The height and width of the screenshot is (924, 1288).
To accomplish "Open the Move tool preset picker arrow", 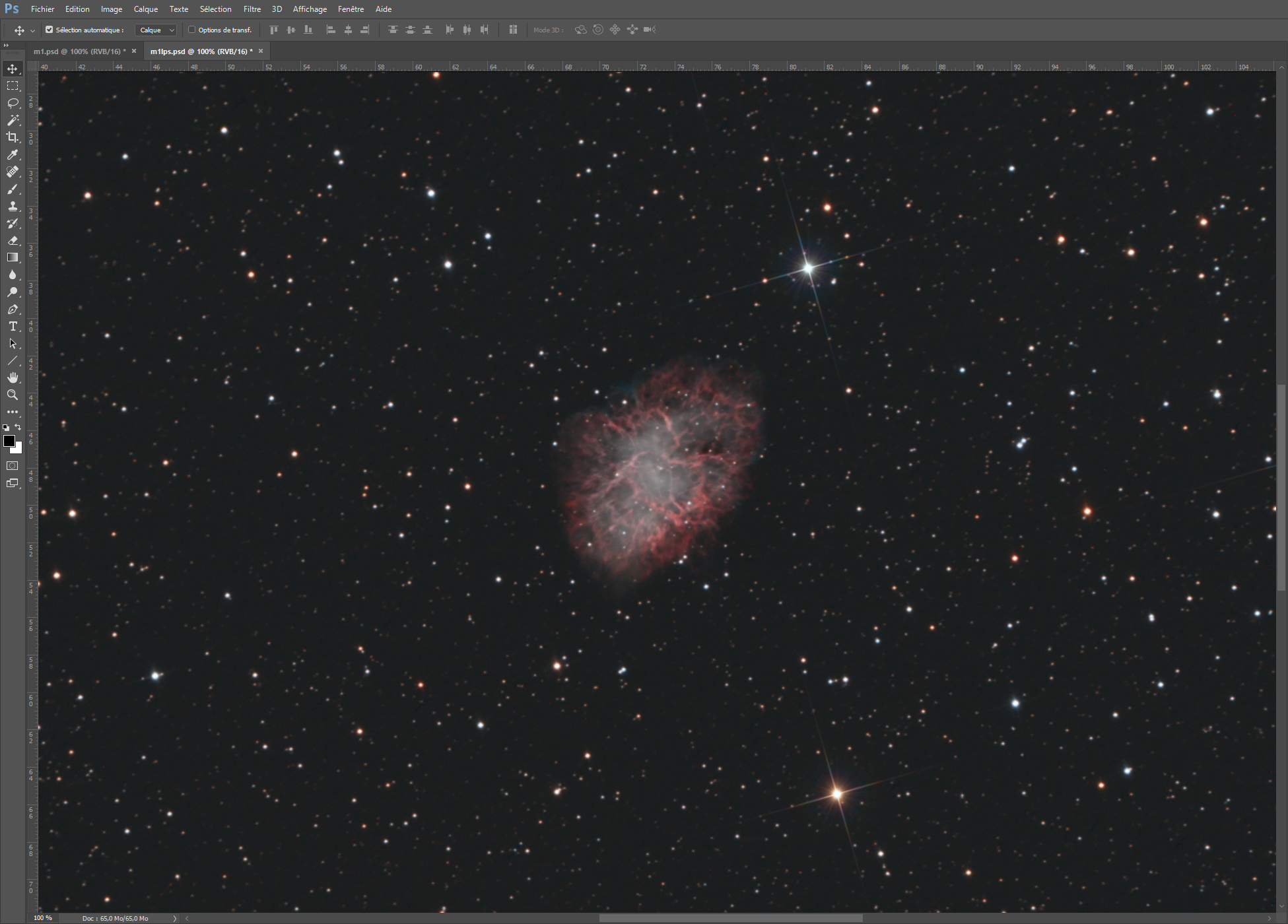I will [x=32, y=30].
